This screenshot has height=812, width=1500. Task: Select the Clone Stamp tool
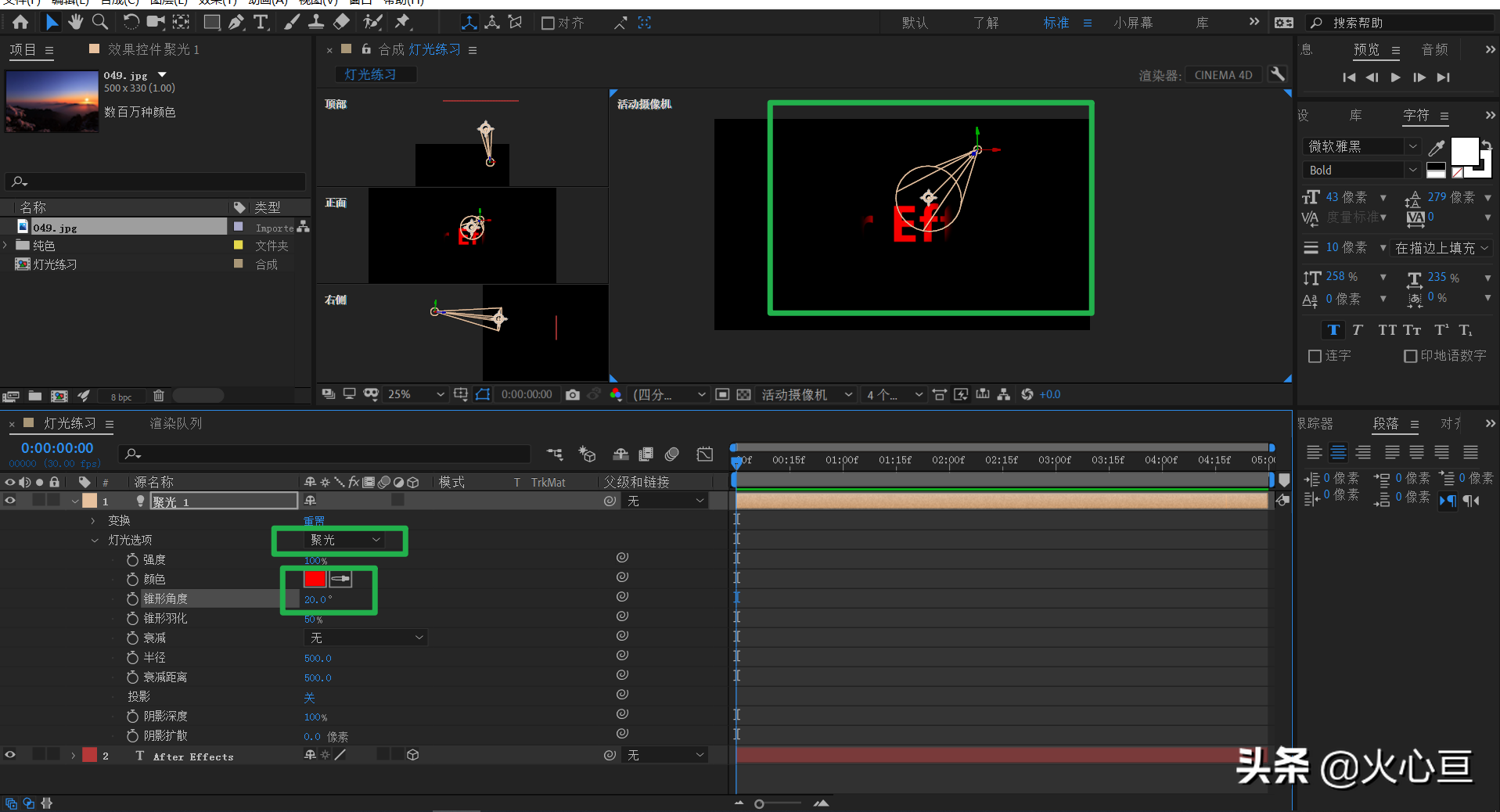point(316,22)
